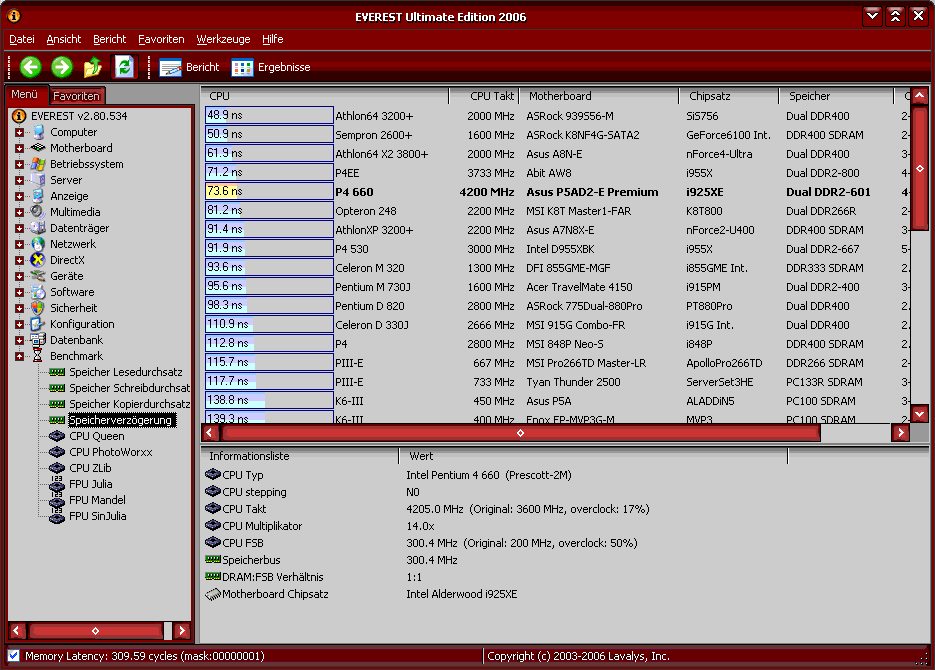Select Speicher Lesedurchsatz benchmark

(x=126, y=372)
